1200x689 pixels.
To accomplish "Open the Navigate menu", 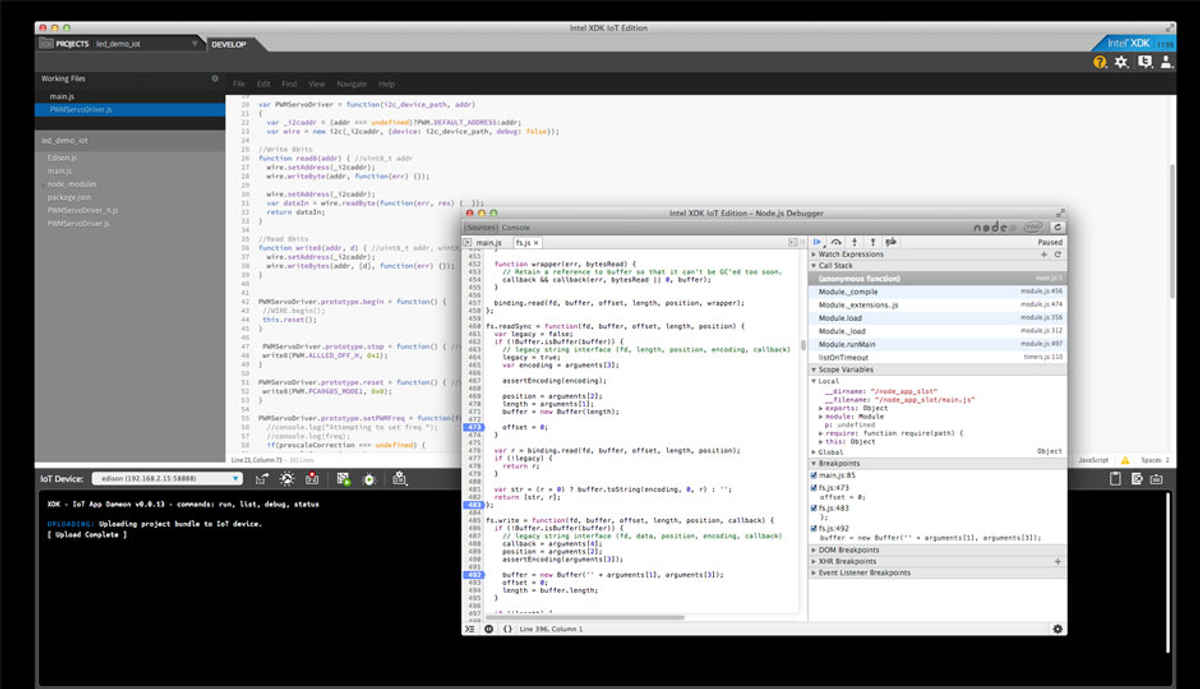I will [352, 84].
